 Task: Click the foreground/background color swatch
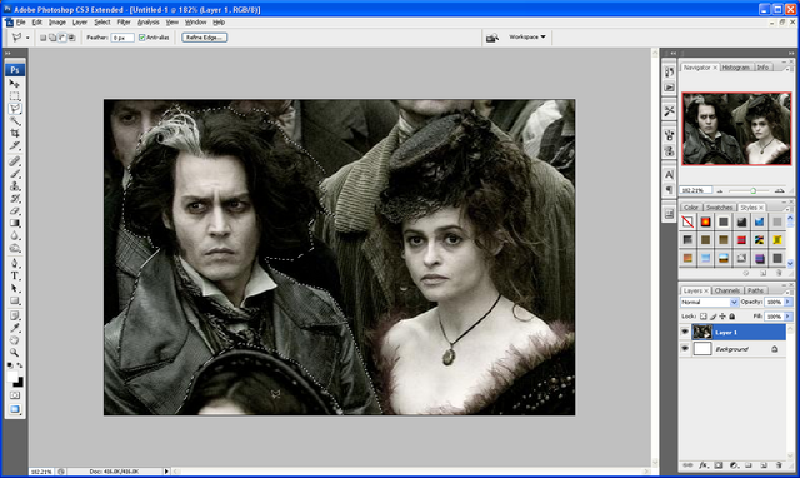tap(15, 380)
